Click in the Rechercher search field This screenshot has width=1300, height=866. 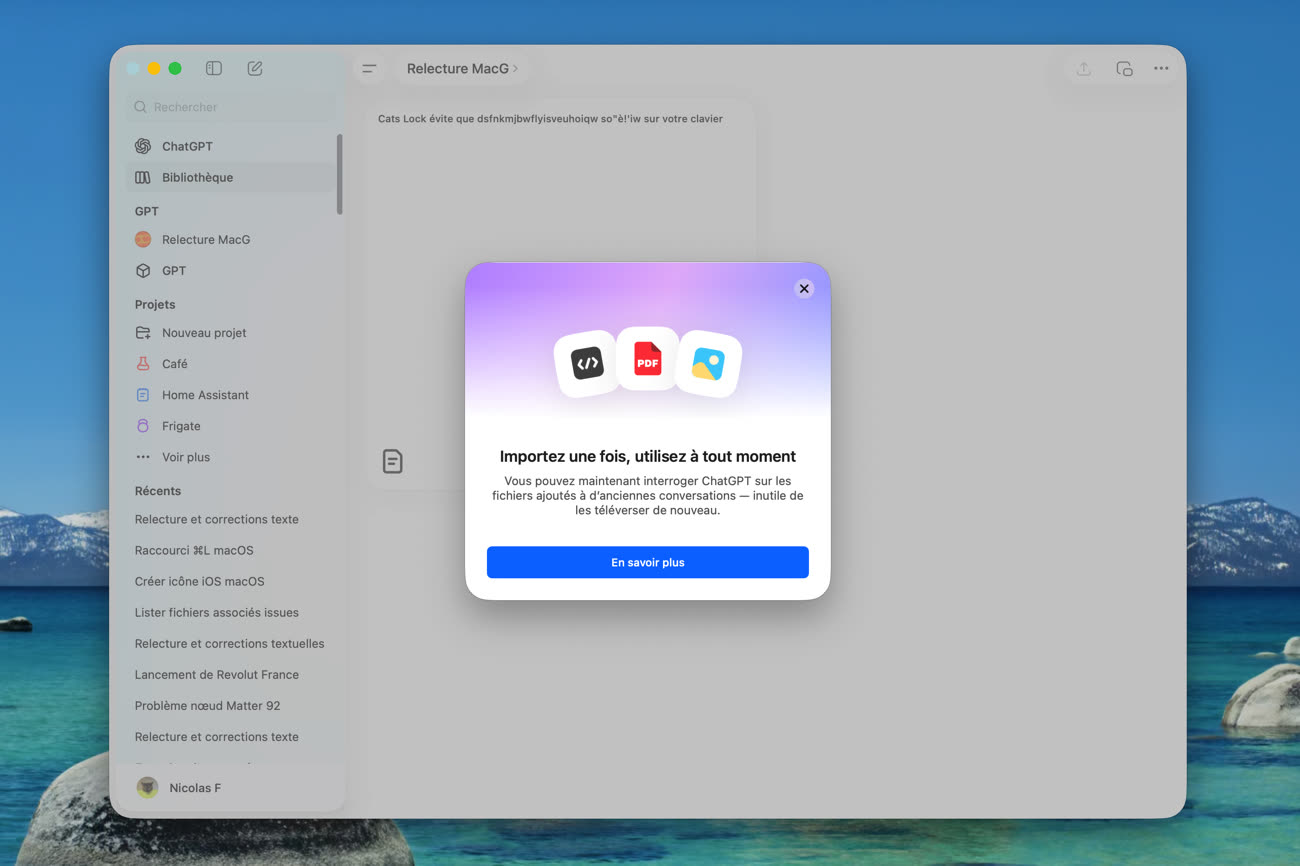[231, 107]
